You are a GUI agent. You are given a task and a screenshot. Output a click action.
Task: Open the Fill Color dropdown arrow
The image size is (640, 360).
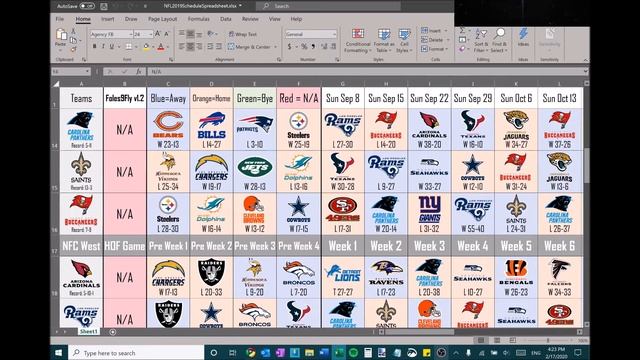[152, 47]
